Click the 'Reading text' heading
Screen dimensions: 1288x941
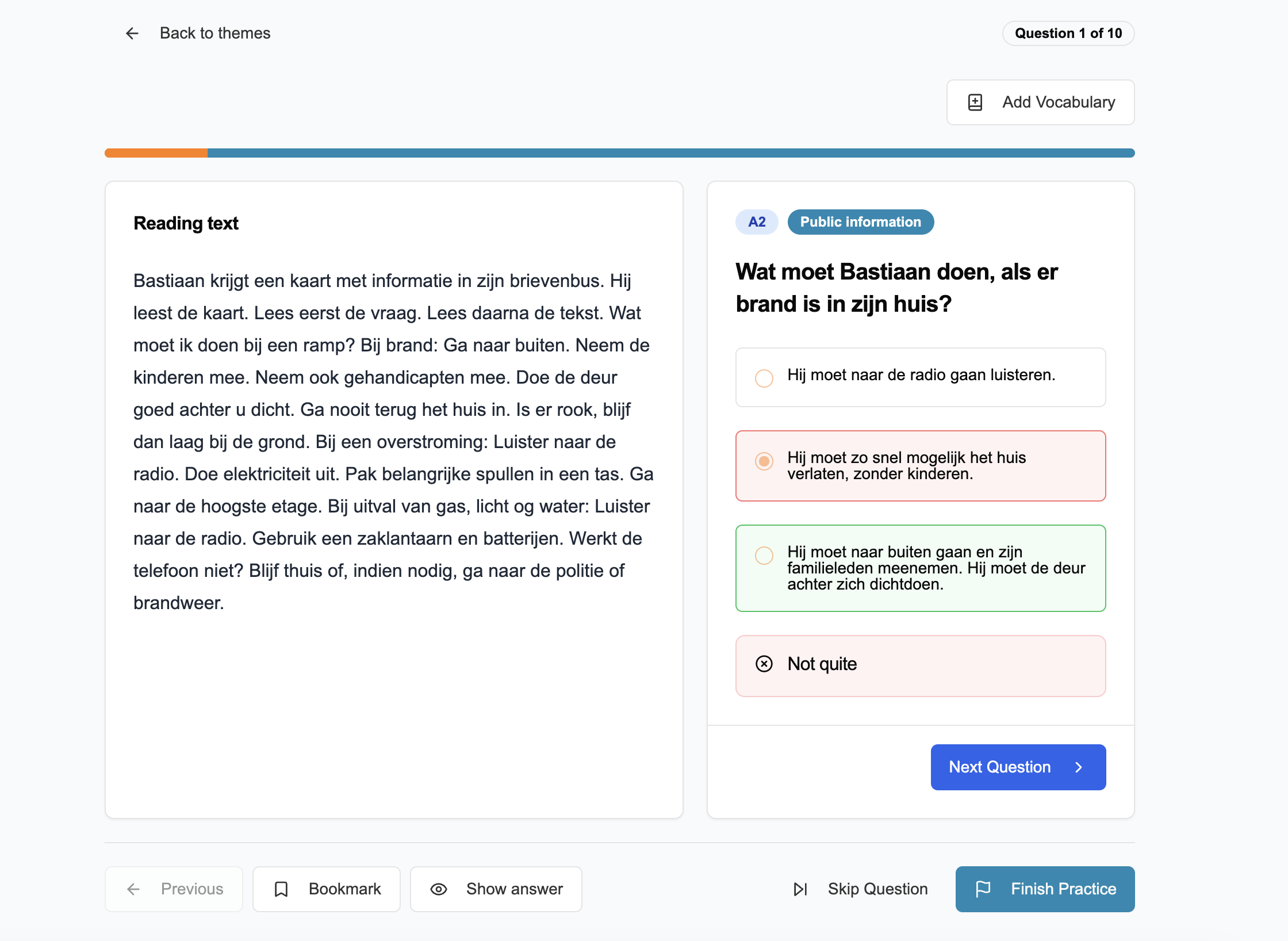(186, 223)
